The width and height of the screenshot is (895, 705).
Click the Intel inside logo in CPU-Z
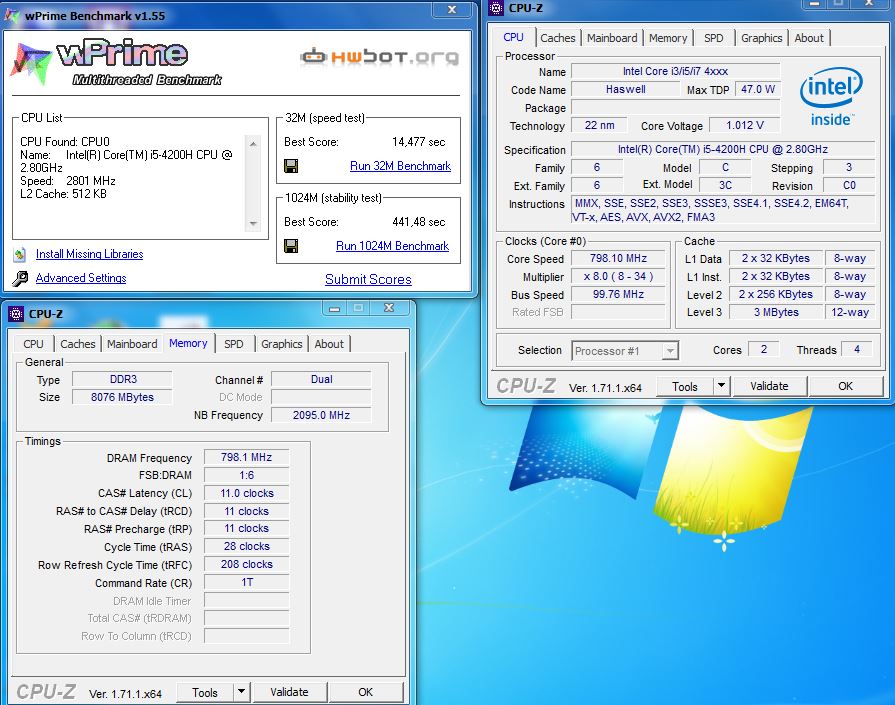(831, 96)
